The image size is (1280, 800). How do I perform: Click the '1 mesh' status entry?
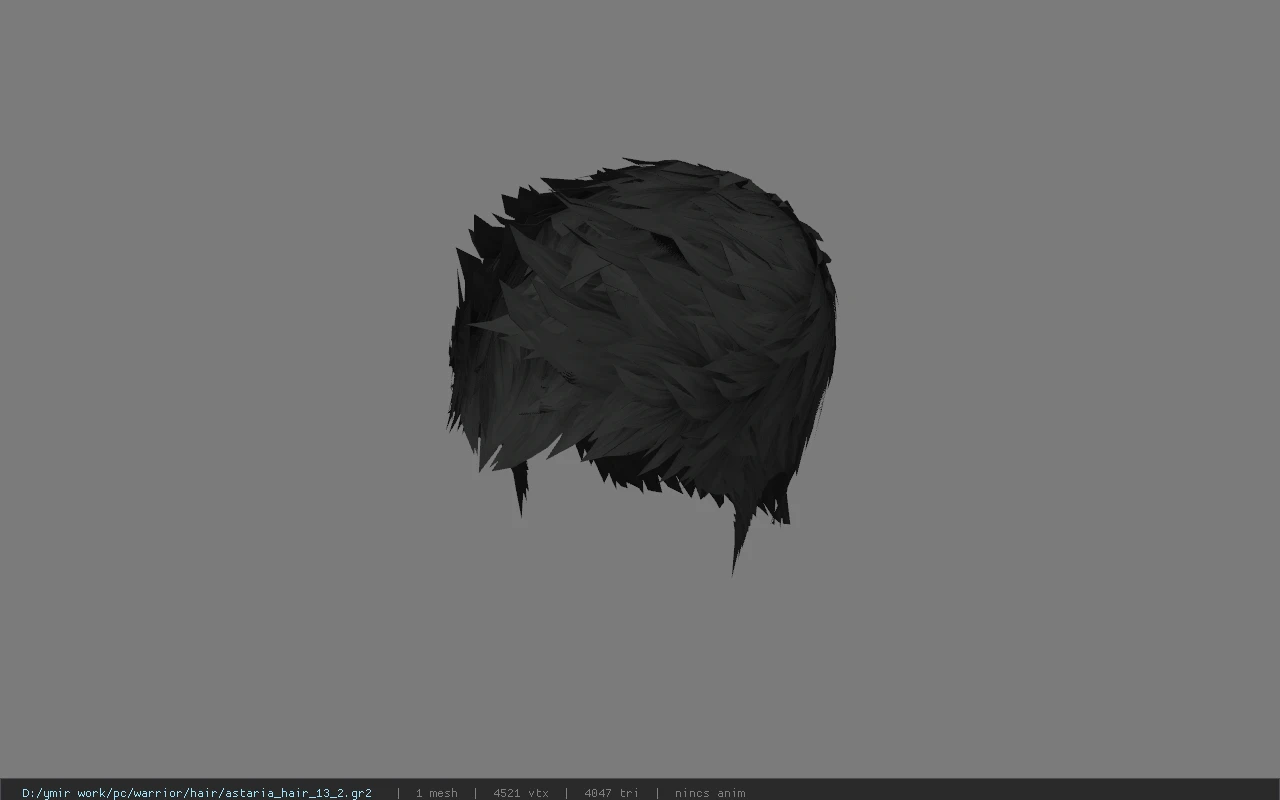pos(436,793)
